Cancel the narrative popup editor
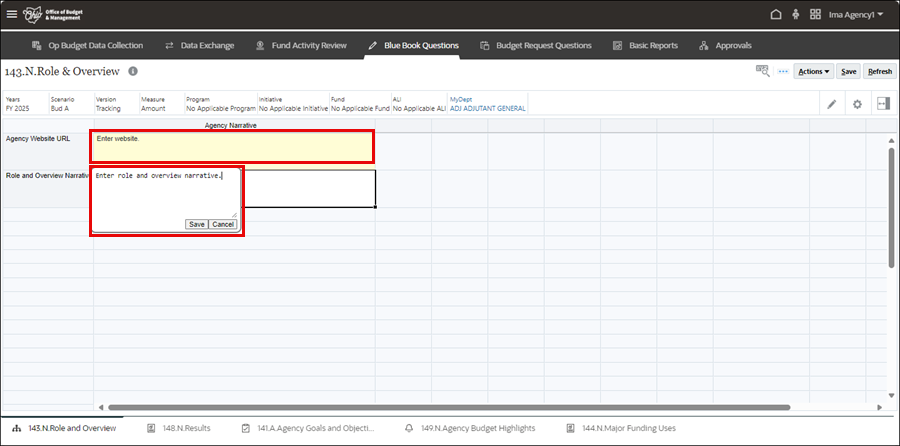The height and width of the screenshot is (446, 900). coord(223,224)
